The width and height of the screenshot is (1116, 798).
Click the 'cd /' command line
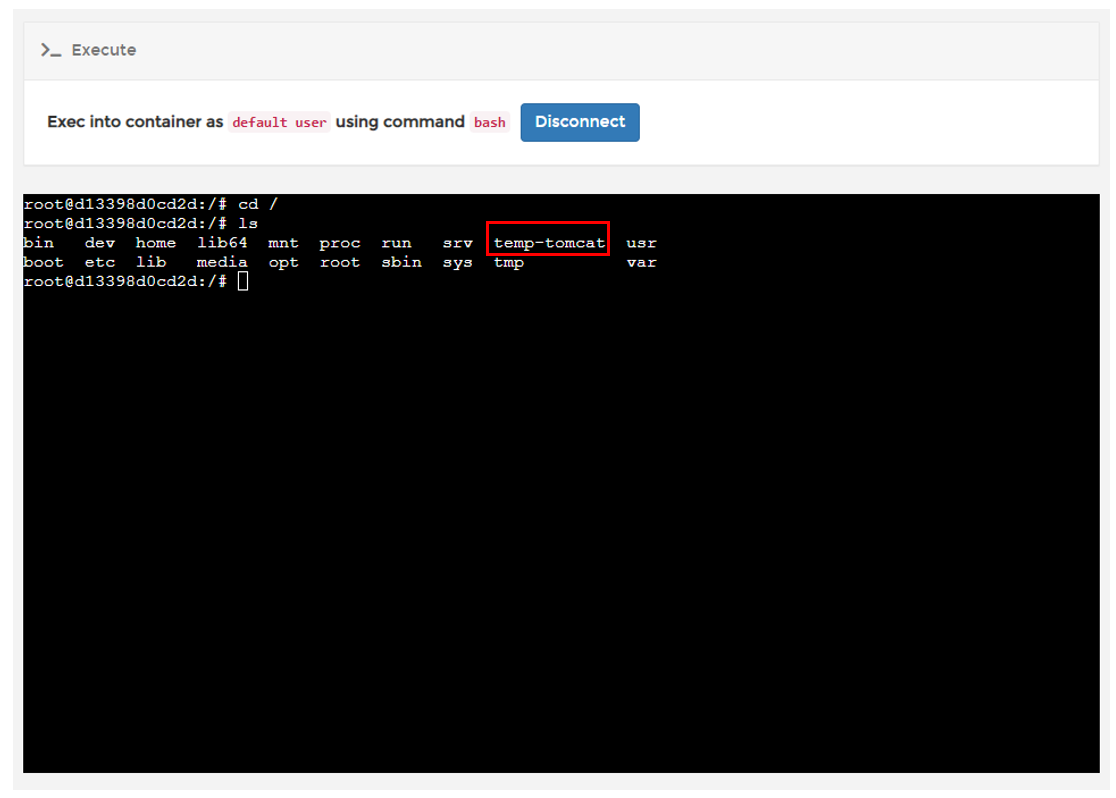150,204
